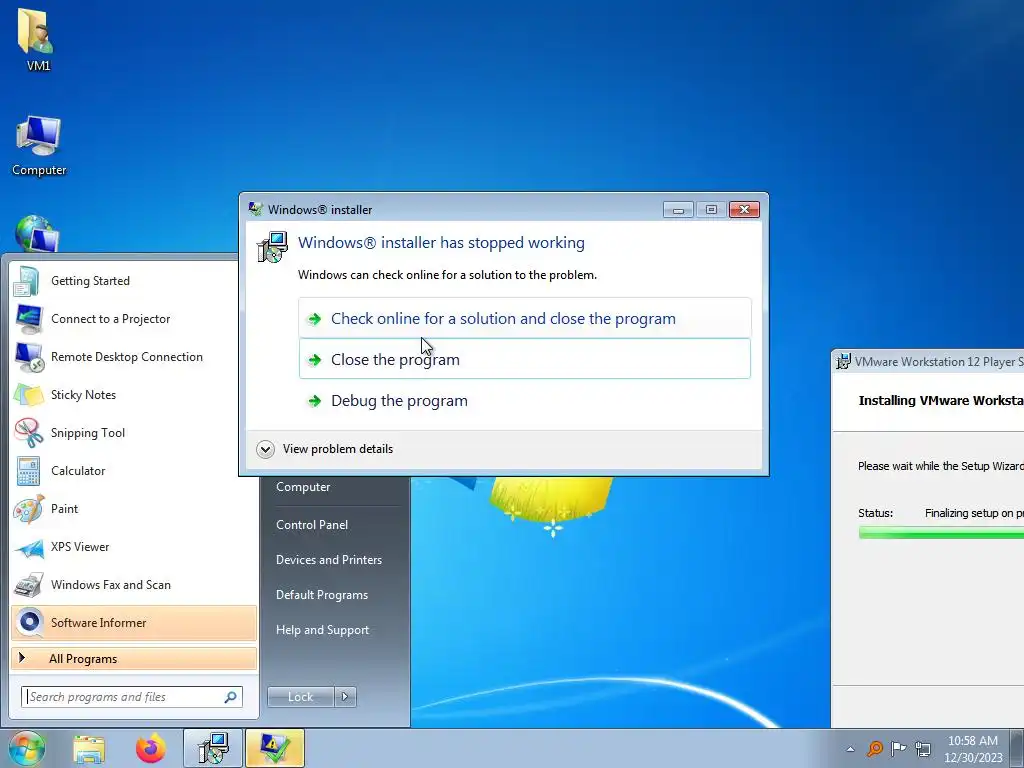Minimize the Windows installer dialog
This screenshot has width=1024, height=768.
pos(678,210)
